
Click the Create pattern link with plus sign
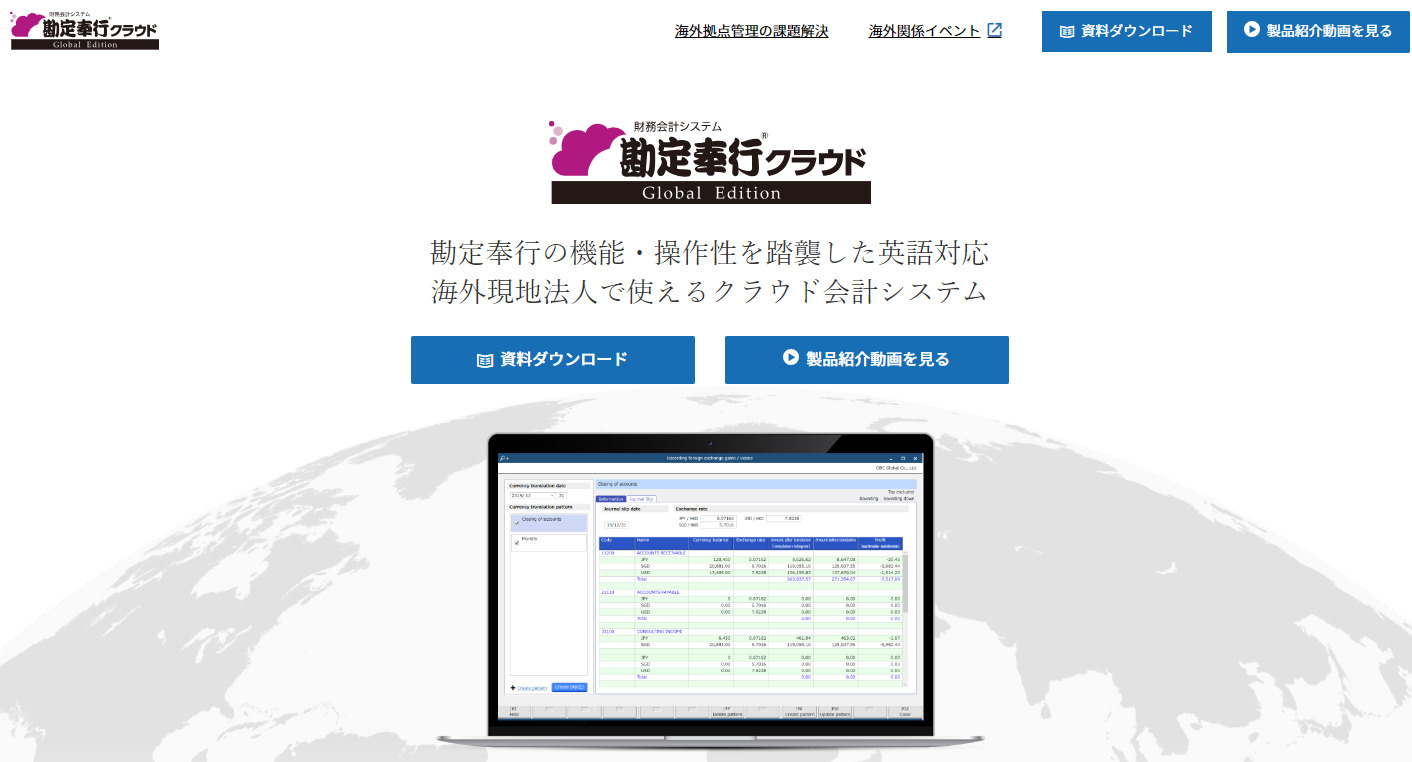pyautogui.click(x=530, y=688)
